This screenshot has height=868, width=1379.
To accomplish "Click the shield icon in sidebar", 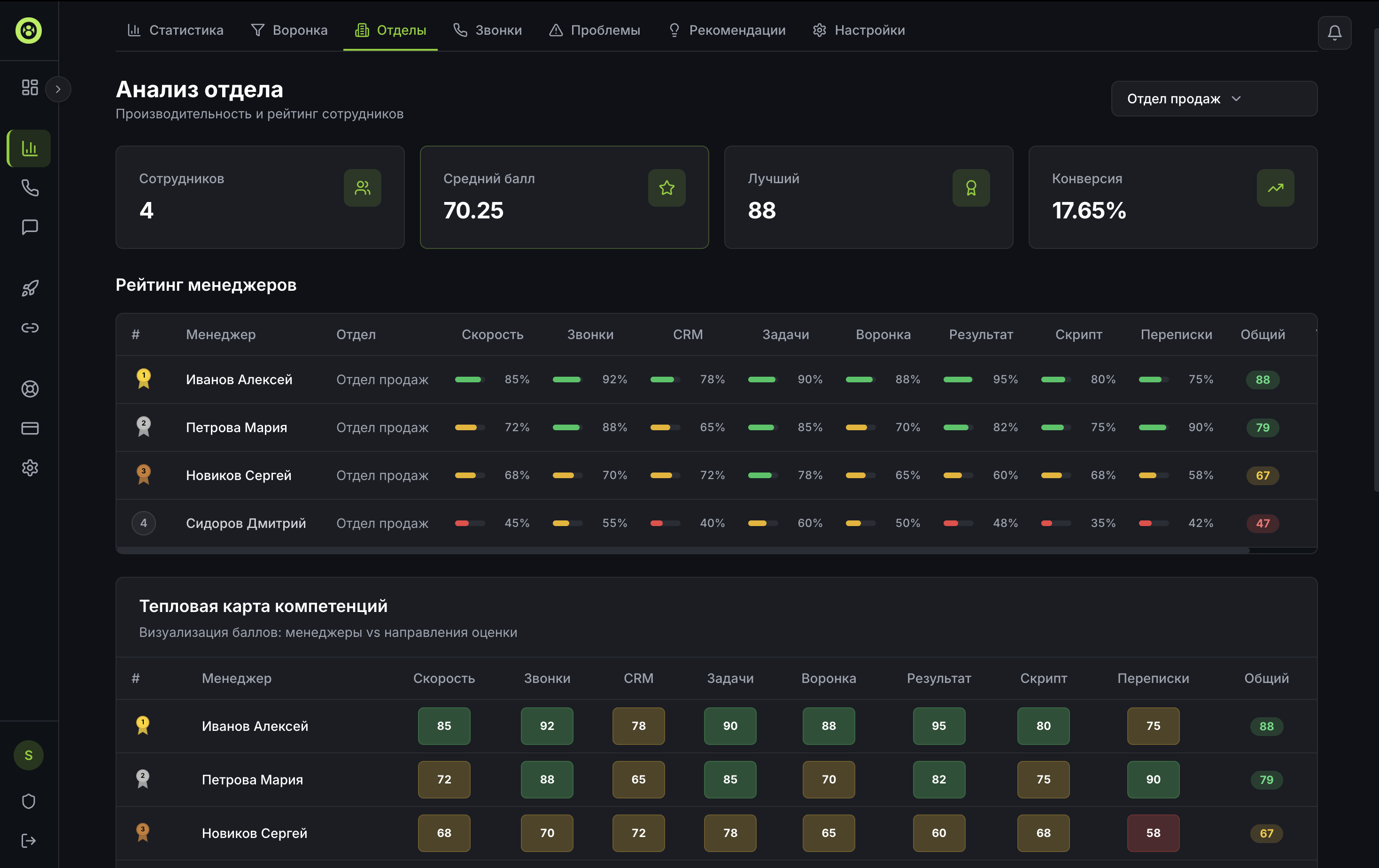I will [29, 801].
